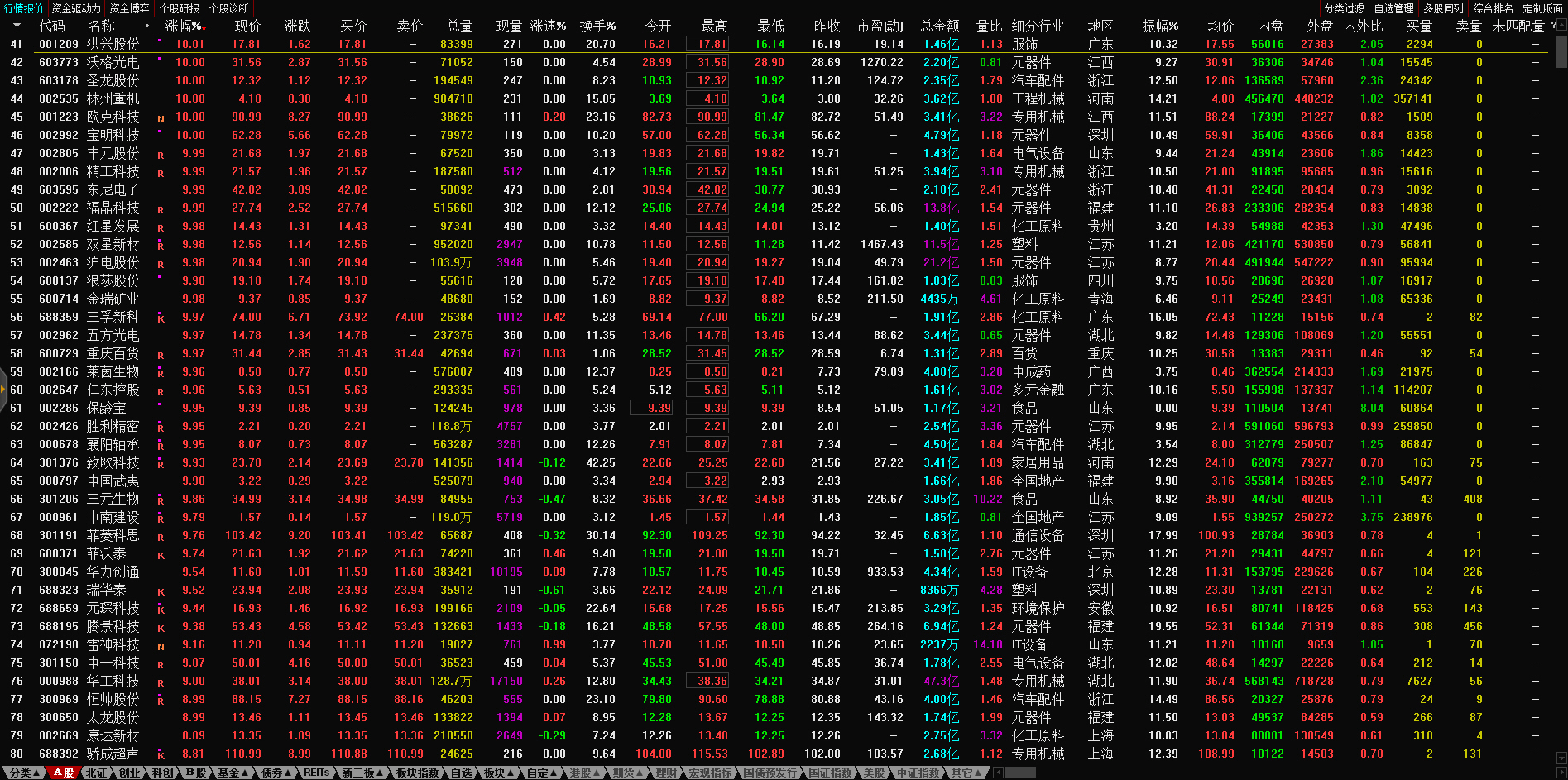Click the K marker beside 三孚新科
This screenshot has width=1568, height=780.
tap(161, 318)
